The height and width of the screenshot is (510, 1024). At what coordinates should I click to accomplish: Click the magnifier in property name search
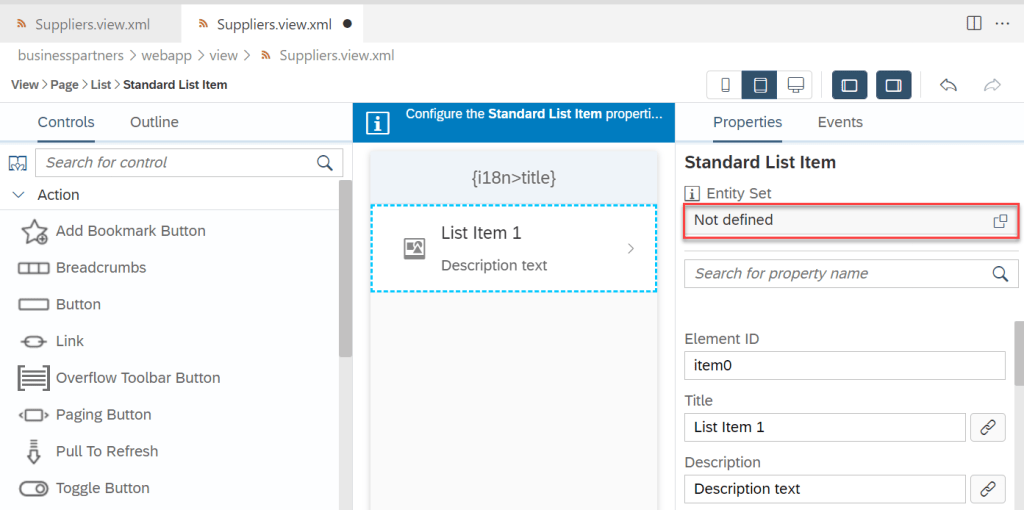coord(1000,274)
